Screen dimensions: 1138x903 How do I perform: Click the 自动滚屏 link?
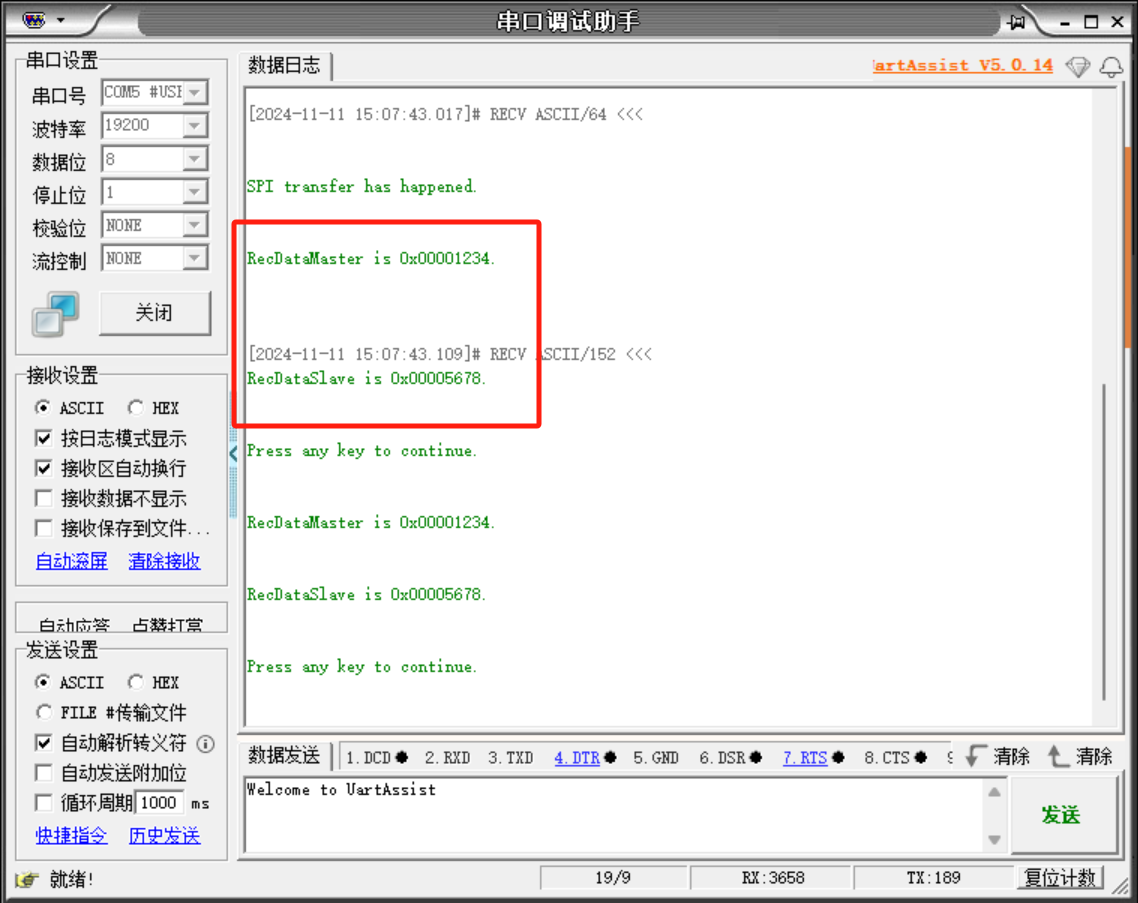(x=72, y=561)
